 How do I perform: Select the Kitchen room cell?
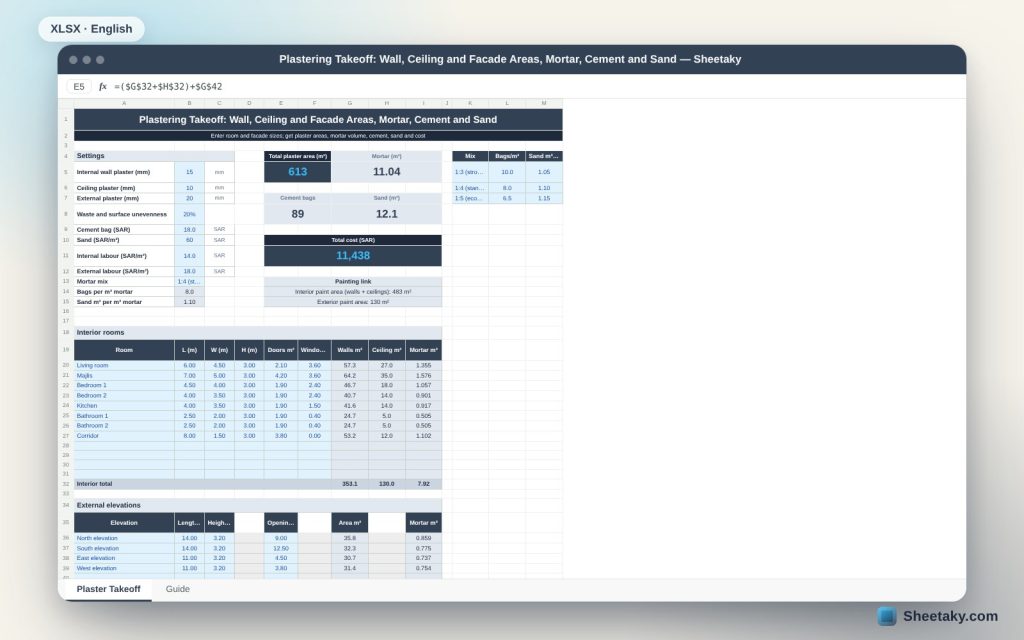coord(124,406)
